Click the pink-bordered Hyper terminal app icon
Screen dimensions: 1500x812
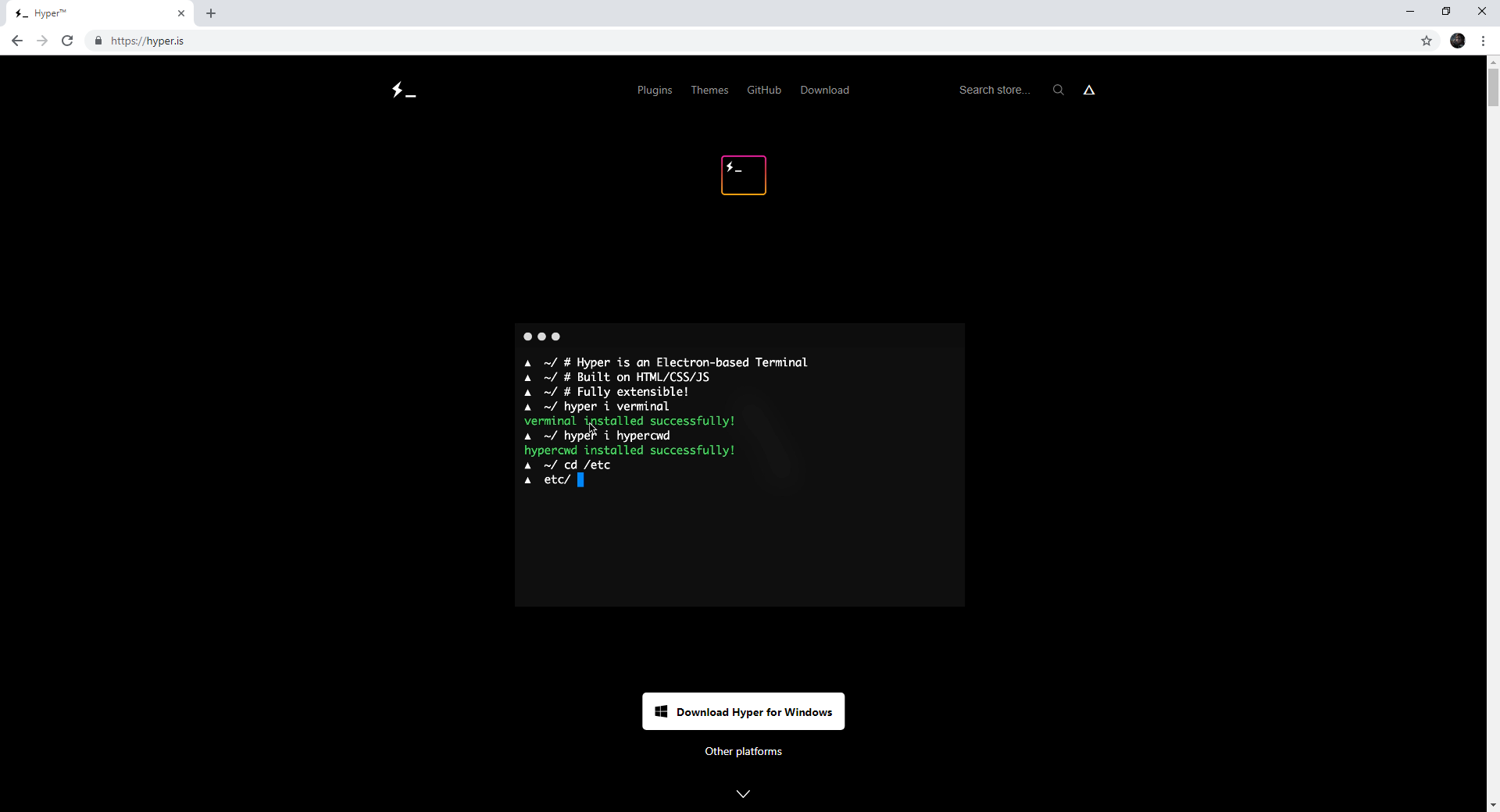pyautogui.click(x=743, y=175)
